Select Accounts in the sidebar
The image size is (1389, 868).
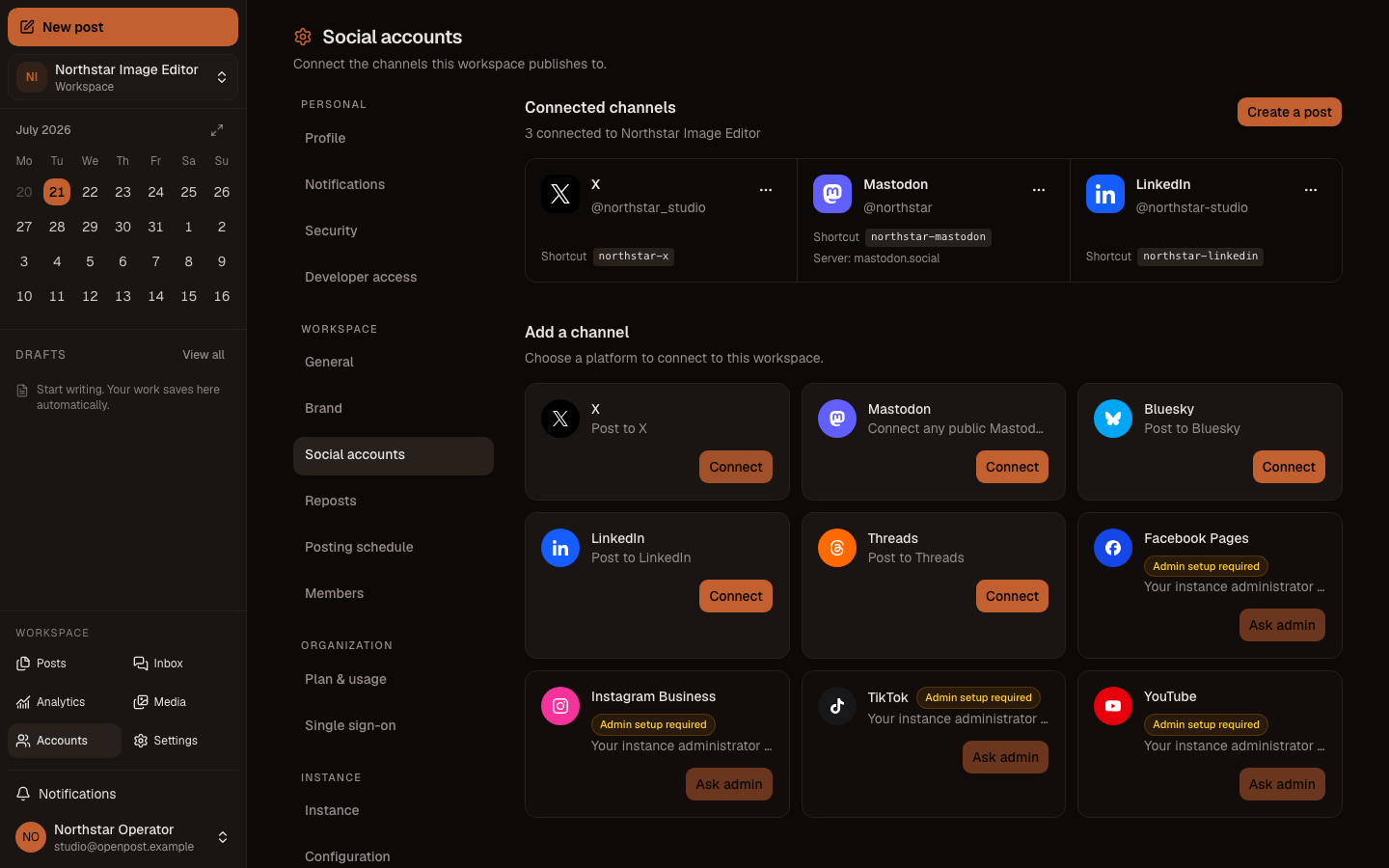pos(64,741)
